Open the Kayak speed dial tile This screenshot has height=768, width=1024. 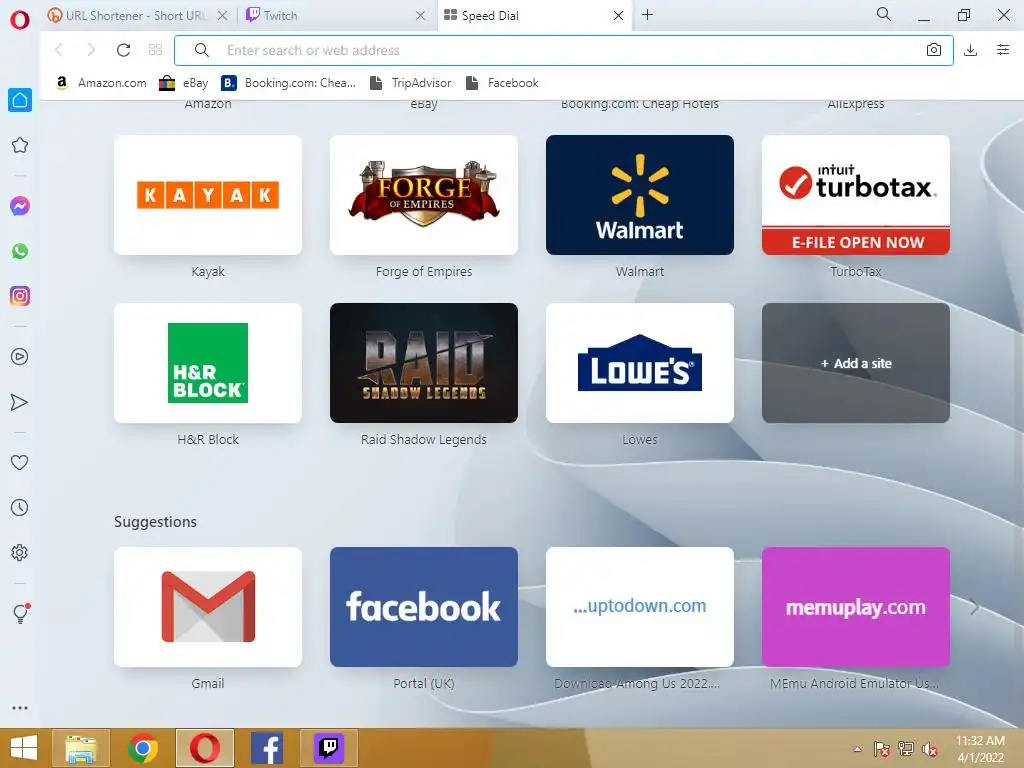[208, 195]
